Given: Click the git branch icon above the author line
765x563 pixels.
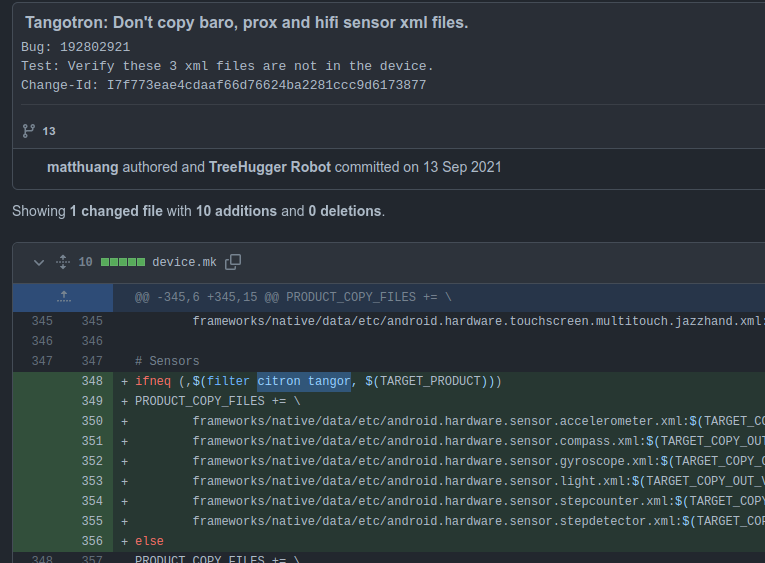Looking at the screenshot, I should tap(28, 130).
